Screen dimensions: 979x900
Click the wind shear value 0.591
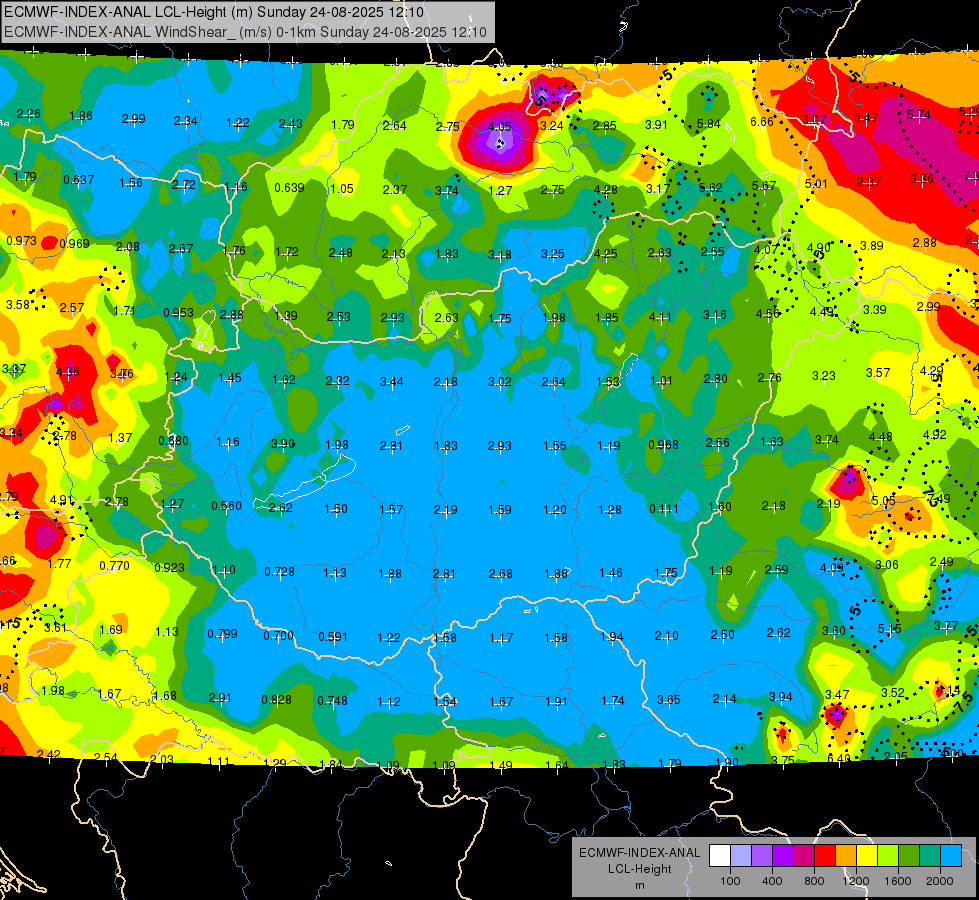coord(333,636)
